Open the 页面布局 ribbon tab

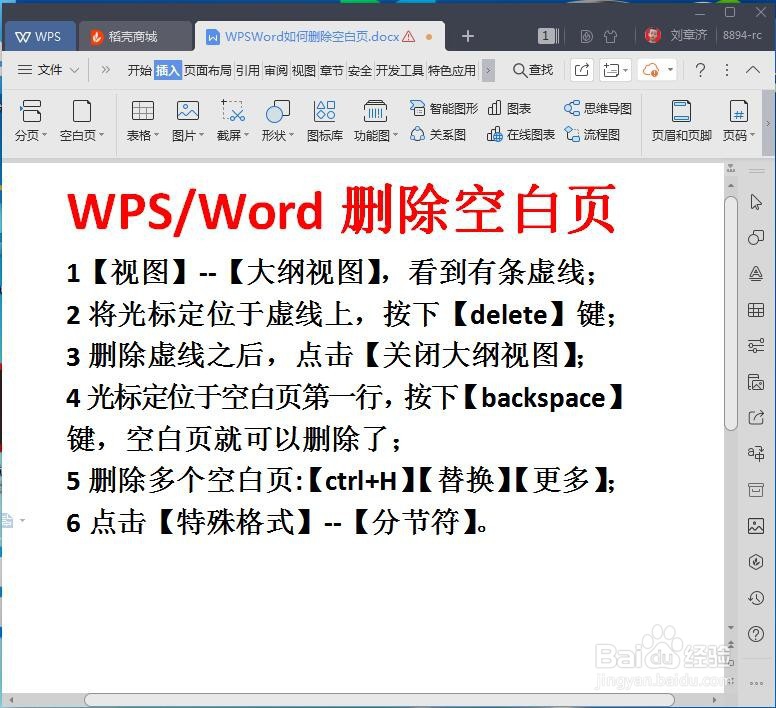(x=208, y=71)
